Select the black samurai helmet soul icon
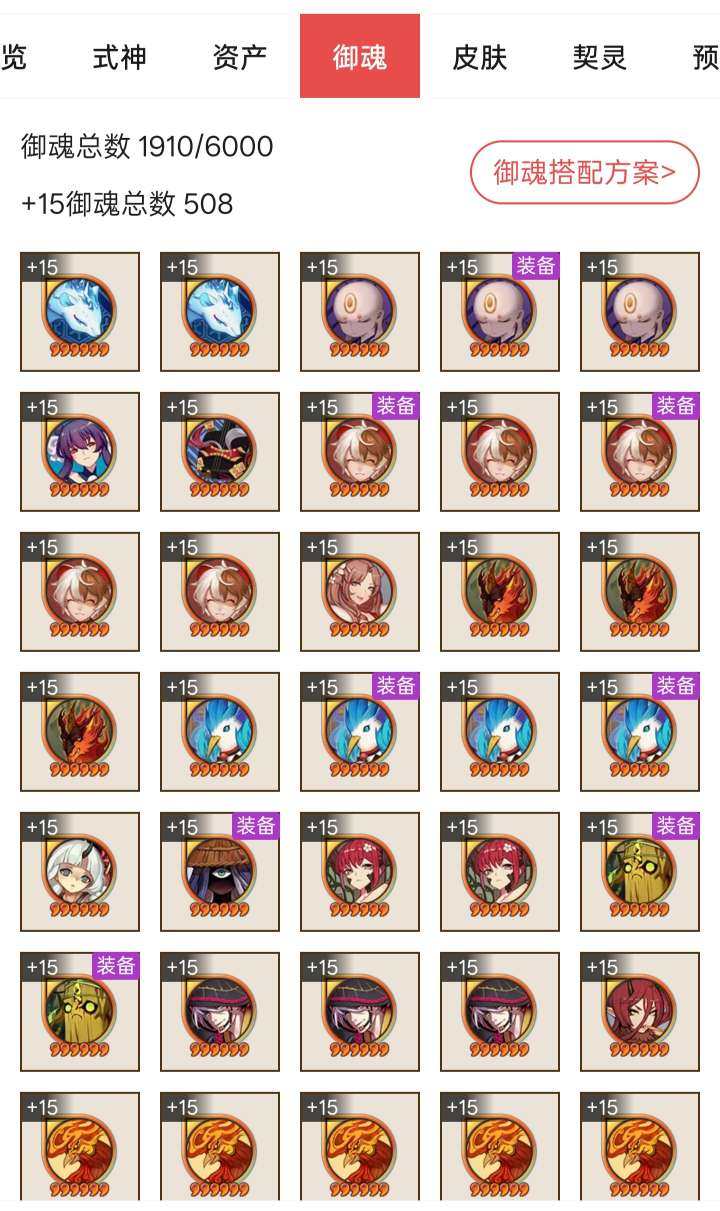Viewport: 720px width, 1211px height. click(220, 452)
